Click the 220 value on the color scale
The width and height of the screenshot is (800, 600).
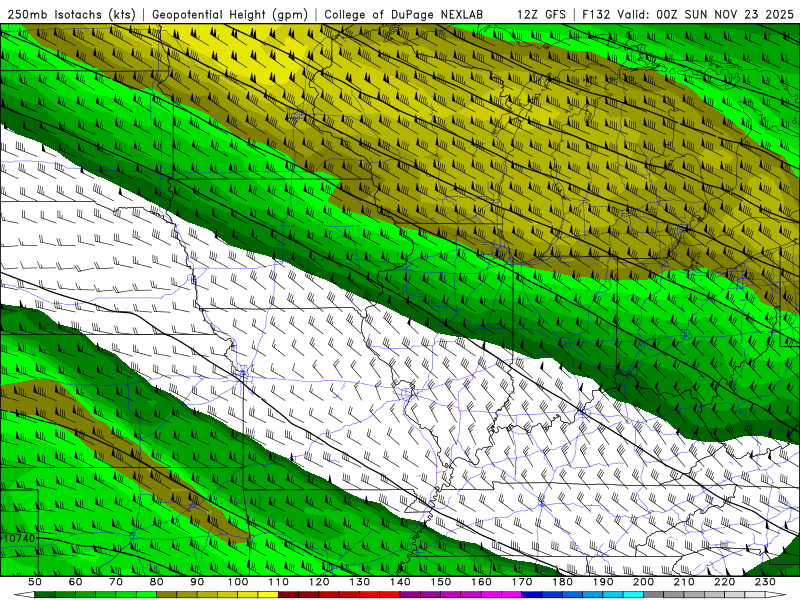point(724,582)
